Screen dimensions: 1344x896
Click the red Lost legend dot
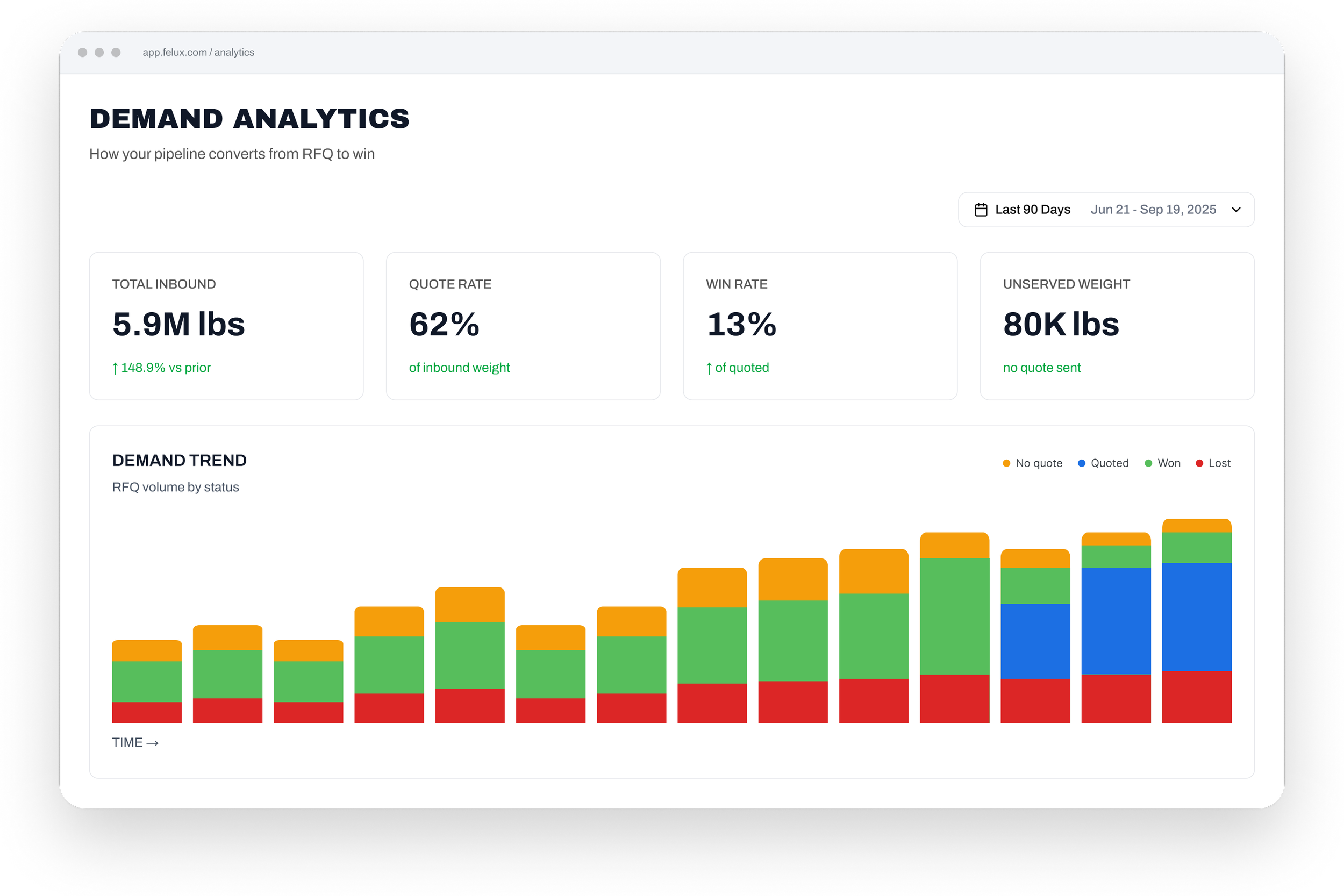coord(1199,463)
